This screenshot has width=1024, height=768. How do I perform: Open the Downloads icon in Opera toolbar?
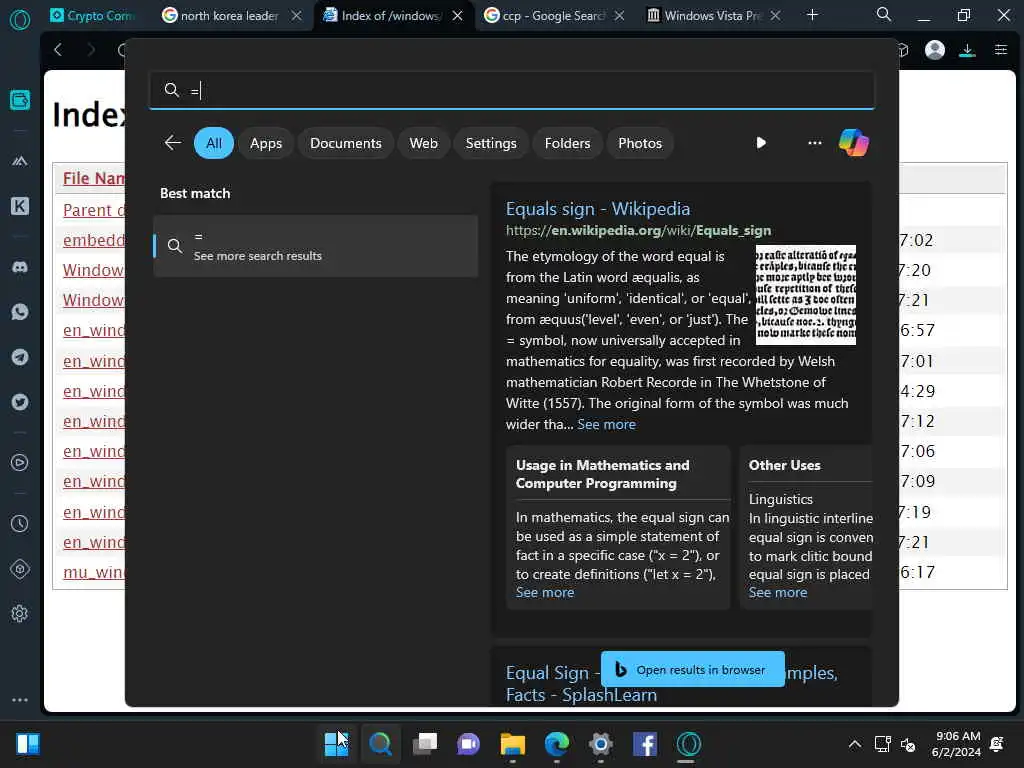pos(967,50)
